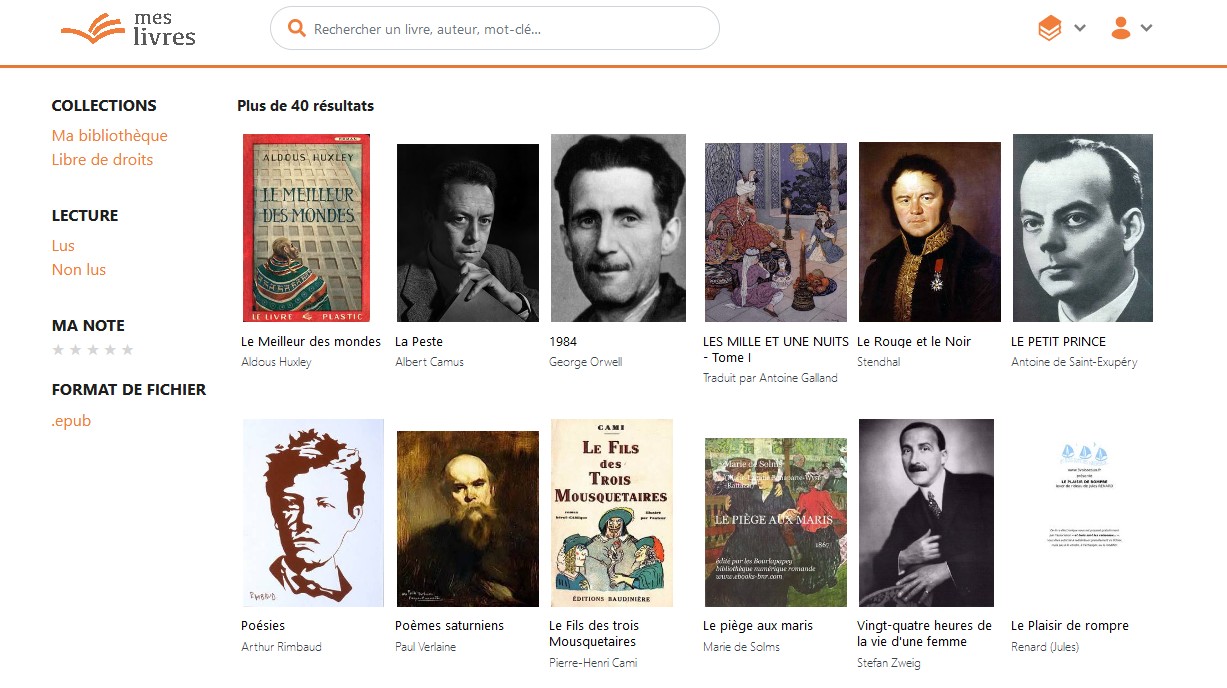Select the .epub file format filter
Screen dimensions: 1227x688
coord(71,421)
